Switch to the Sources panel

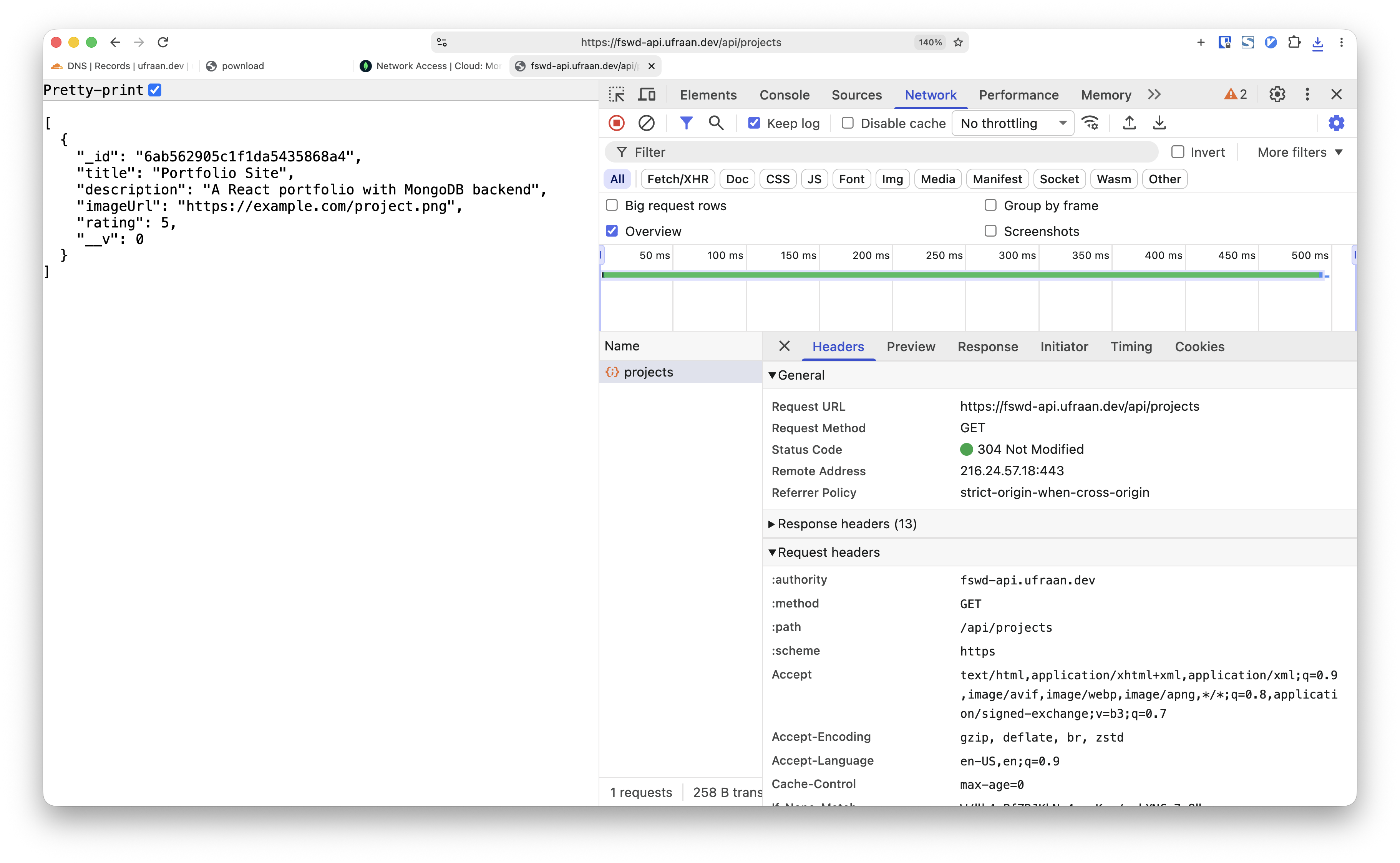[856, 95]
